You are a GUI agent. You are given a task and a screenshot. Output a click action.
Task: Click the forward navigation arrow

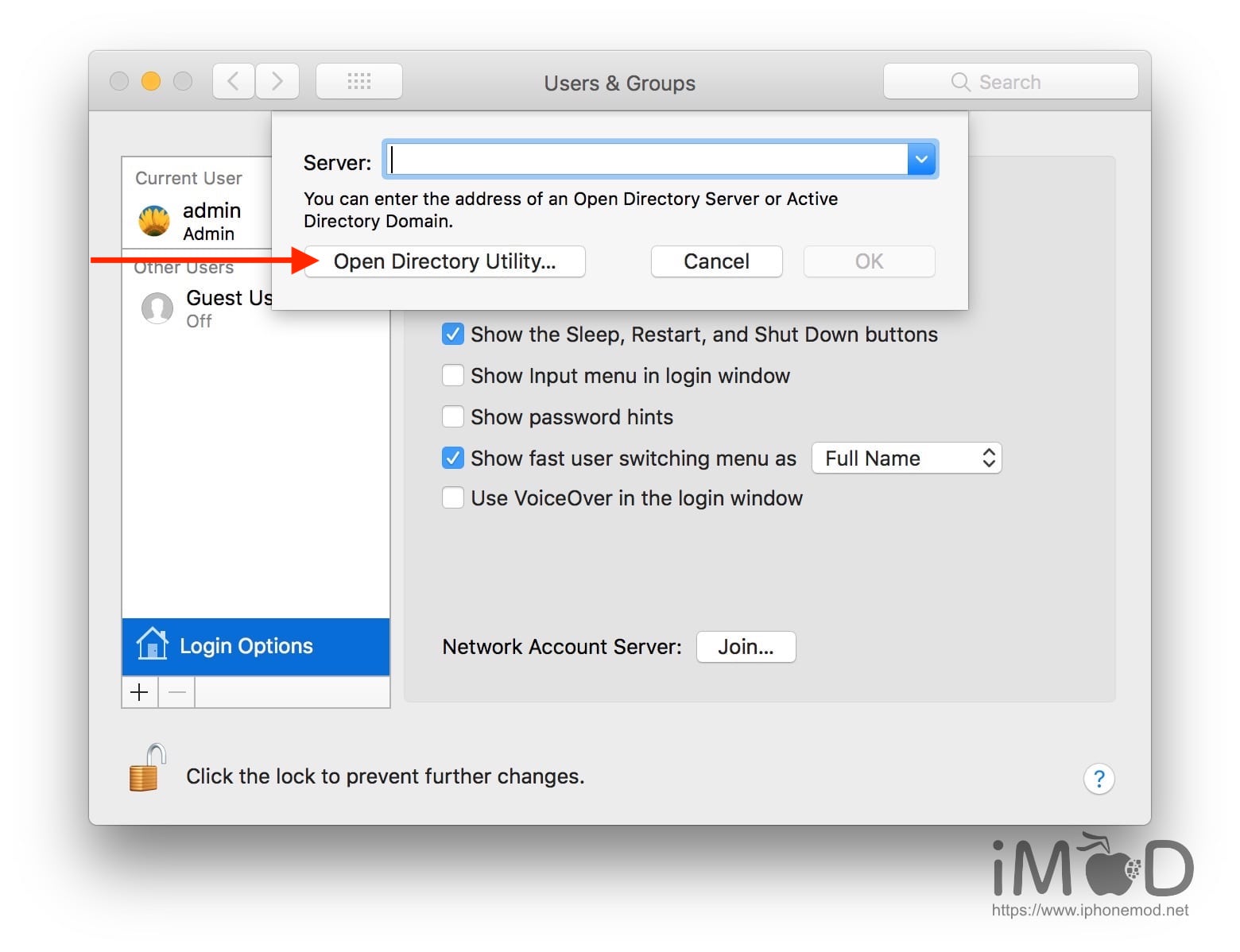(x=277, y=81)
